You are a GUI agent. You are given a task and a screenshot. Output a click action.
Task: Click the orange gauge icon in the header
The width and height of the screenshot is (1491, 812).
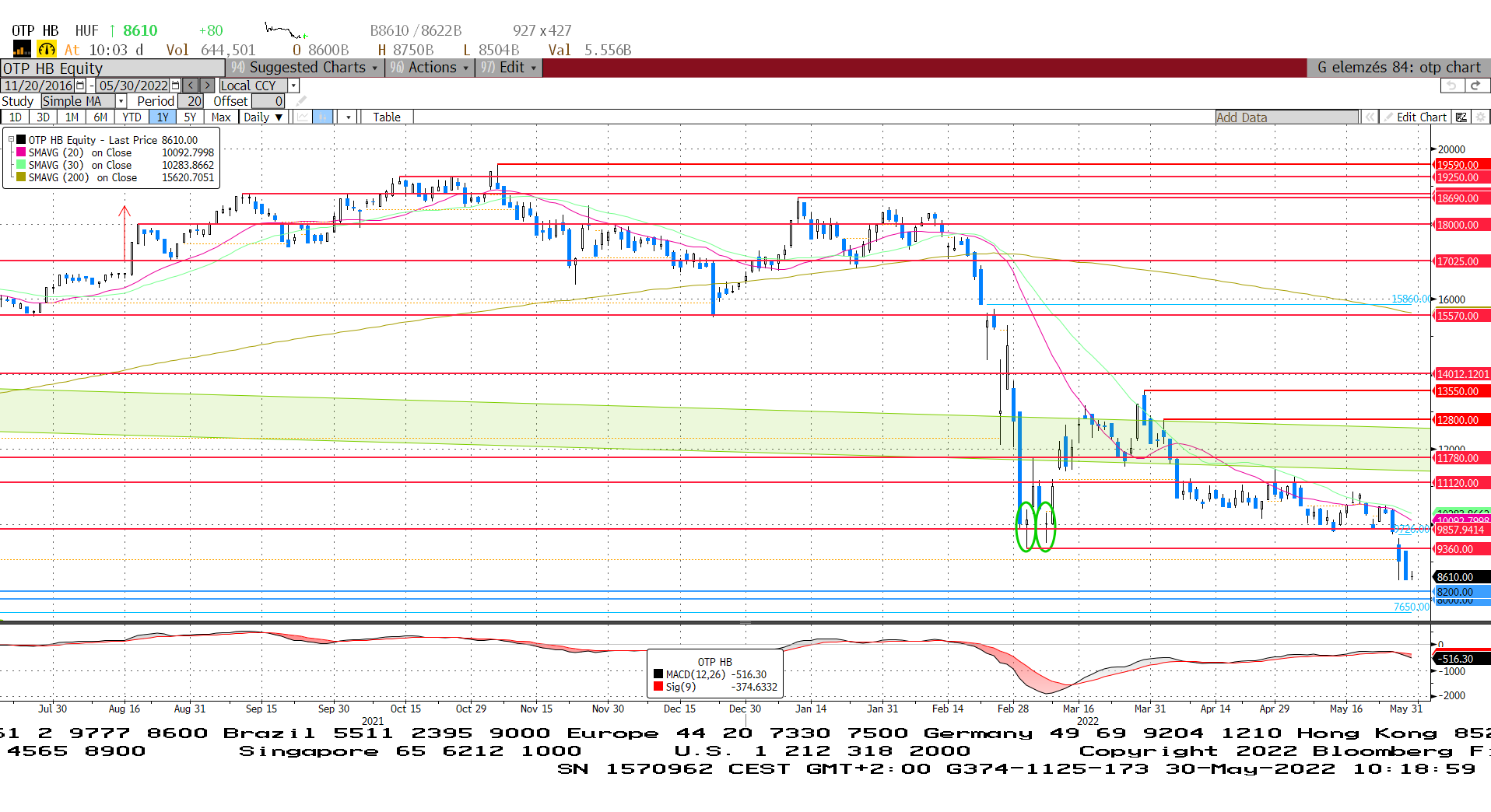click(47, 50)
